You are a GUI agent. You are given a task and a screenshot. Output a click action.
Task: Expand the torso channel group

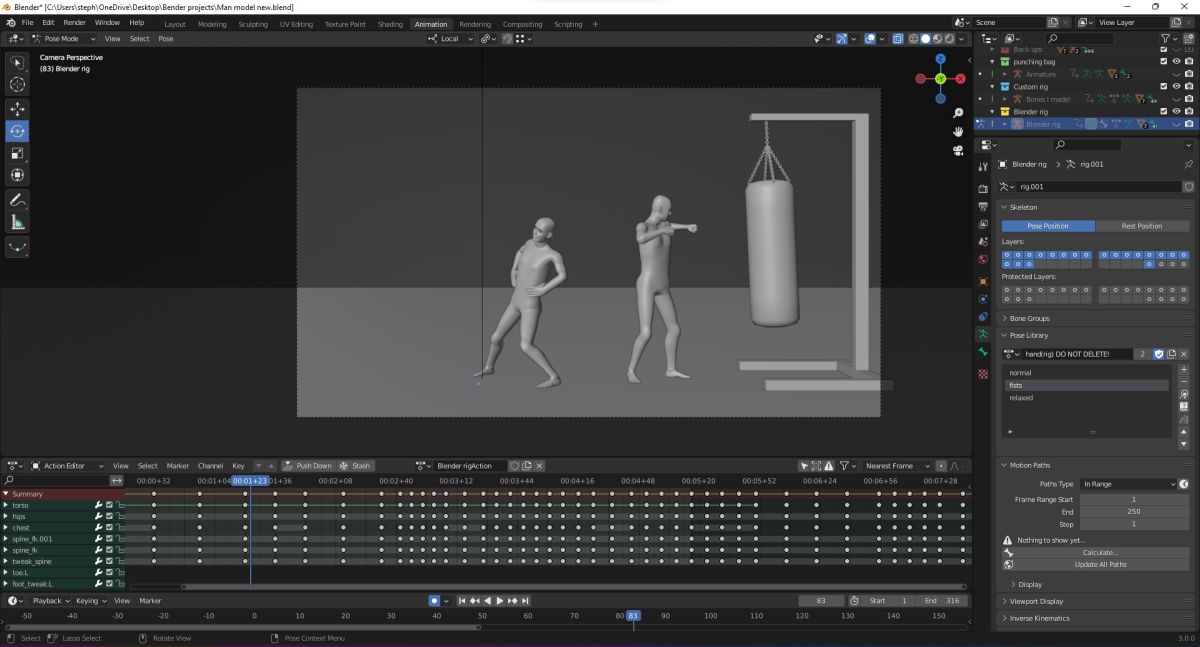coord(6,505)
